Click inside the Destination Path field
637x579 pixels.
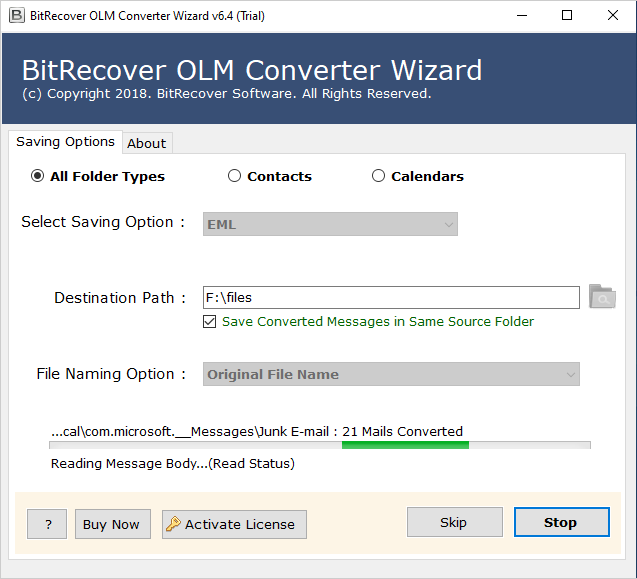pyautogui.click(x=391, y=297)
